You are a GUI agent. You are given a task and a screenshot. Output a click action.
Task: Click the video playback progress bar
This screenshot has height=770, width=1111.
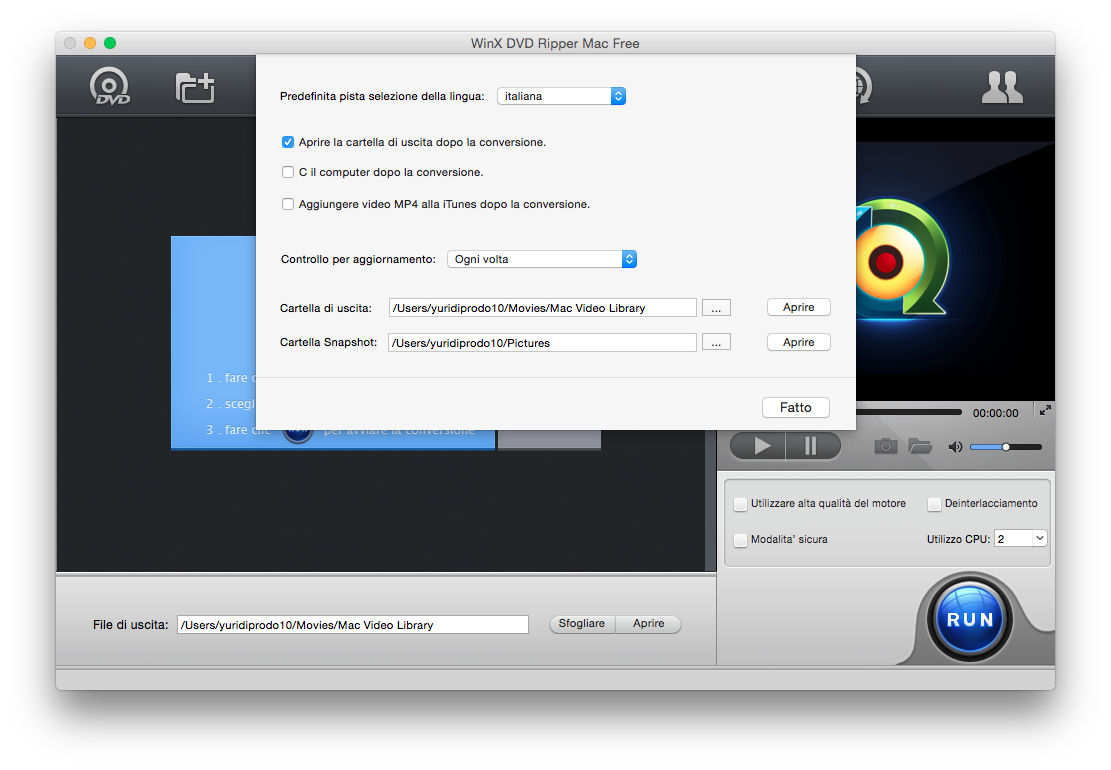909,412
